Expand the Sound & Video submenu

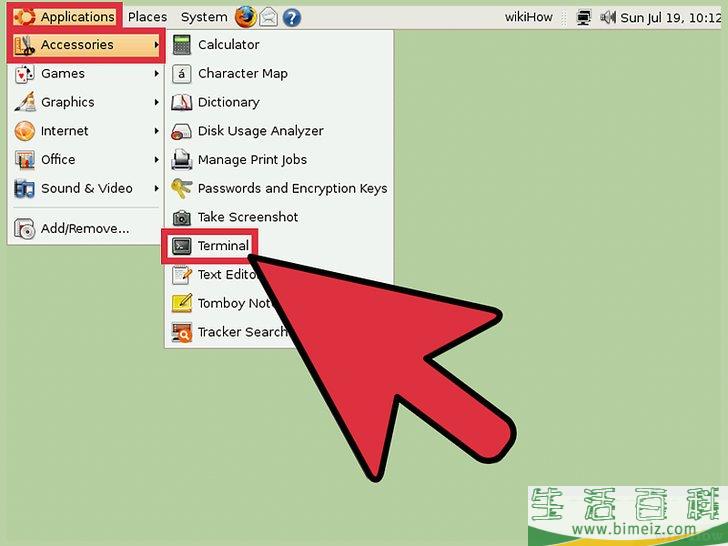click(85, 188)
